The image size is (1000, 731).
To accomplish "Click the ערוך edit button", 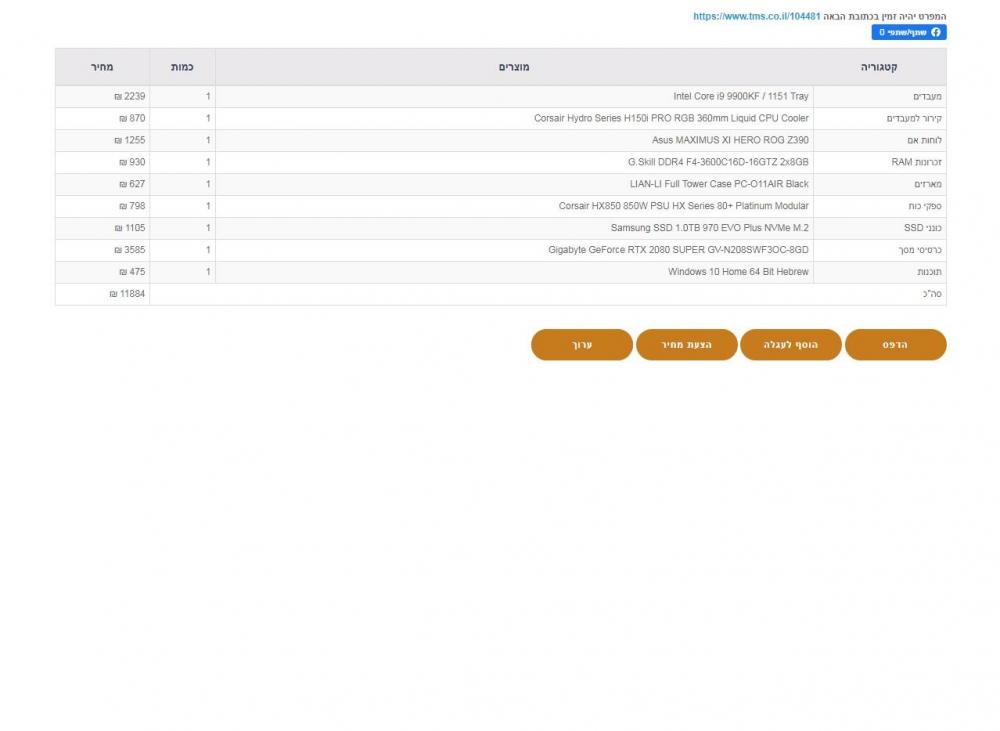I will point(582,344).
